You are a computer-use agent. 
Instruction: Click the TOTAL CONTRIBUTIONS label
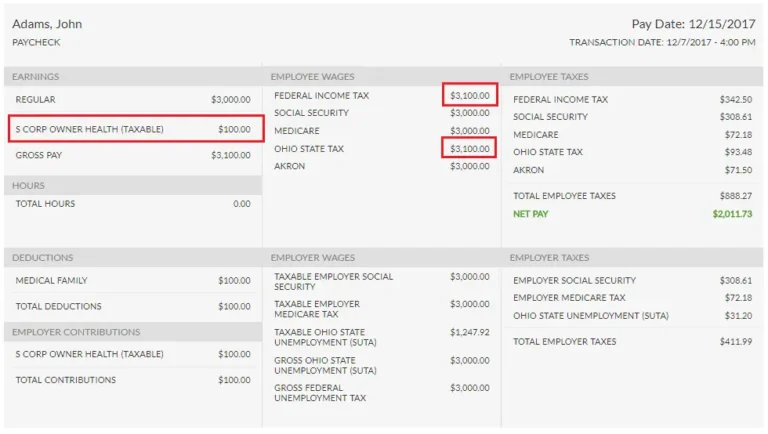tap(66, 380)
